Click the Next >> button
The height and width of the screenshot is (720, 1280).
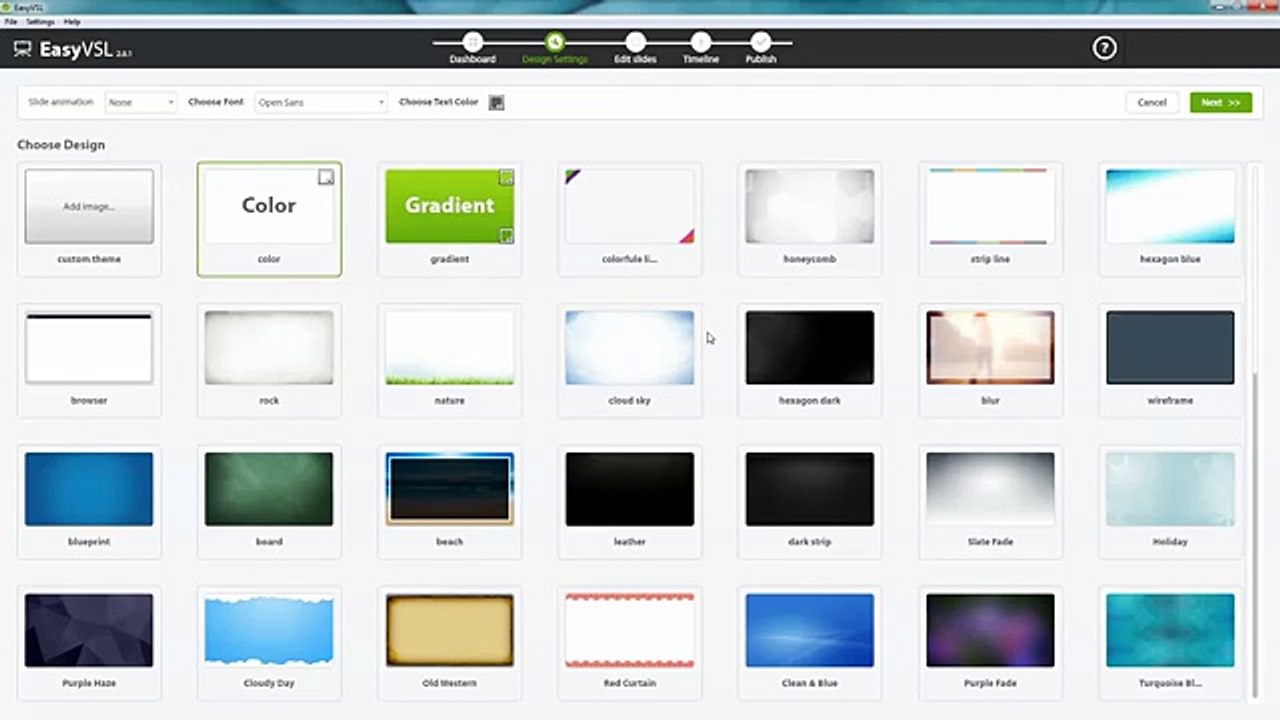click(x=1221, y=102)
